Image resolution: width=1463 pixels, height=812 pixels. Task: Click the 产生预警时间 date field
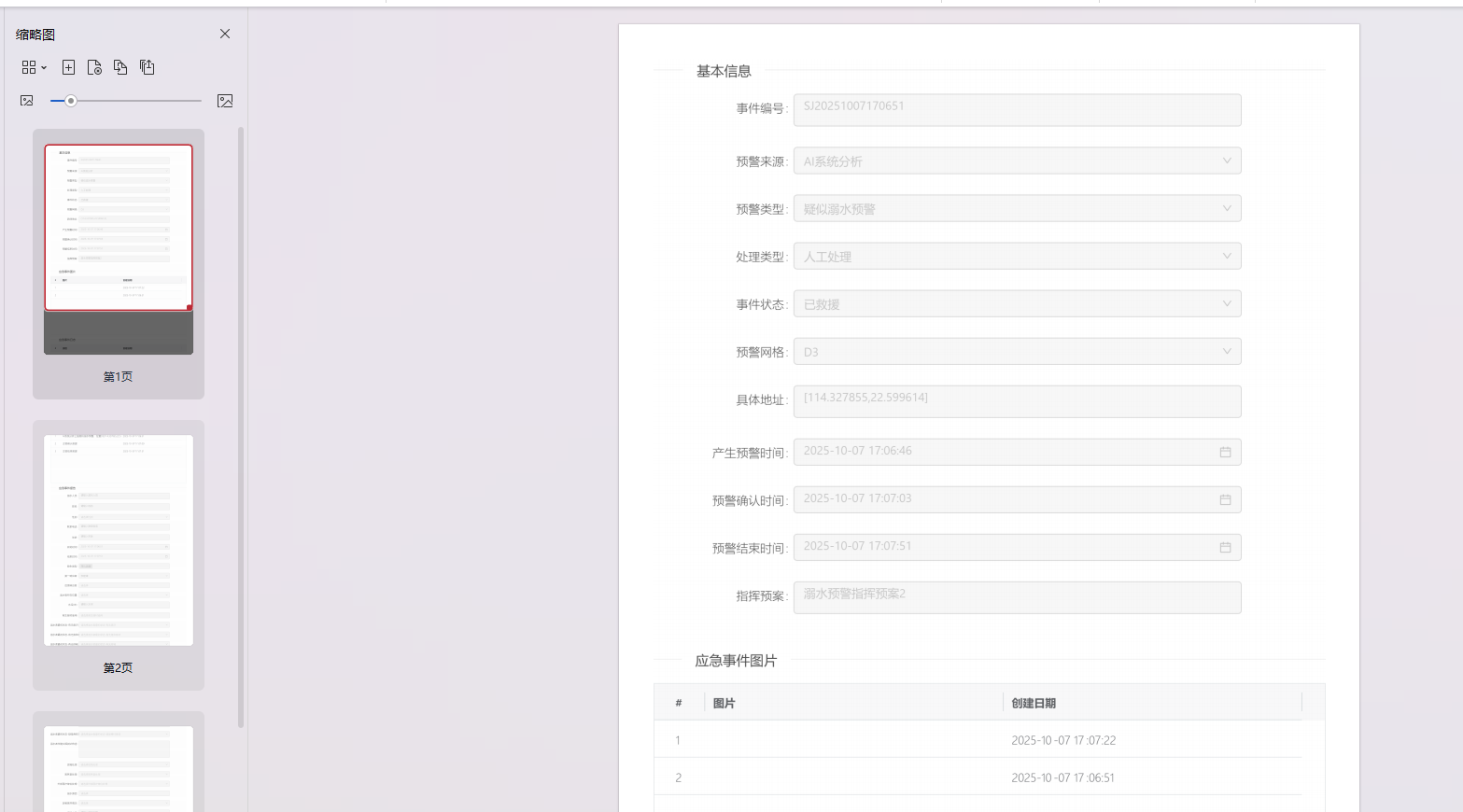(1017, 452)
